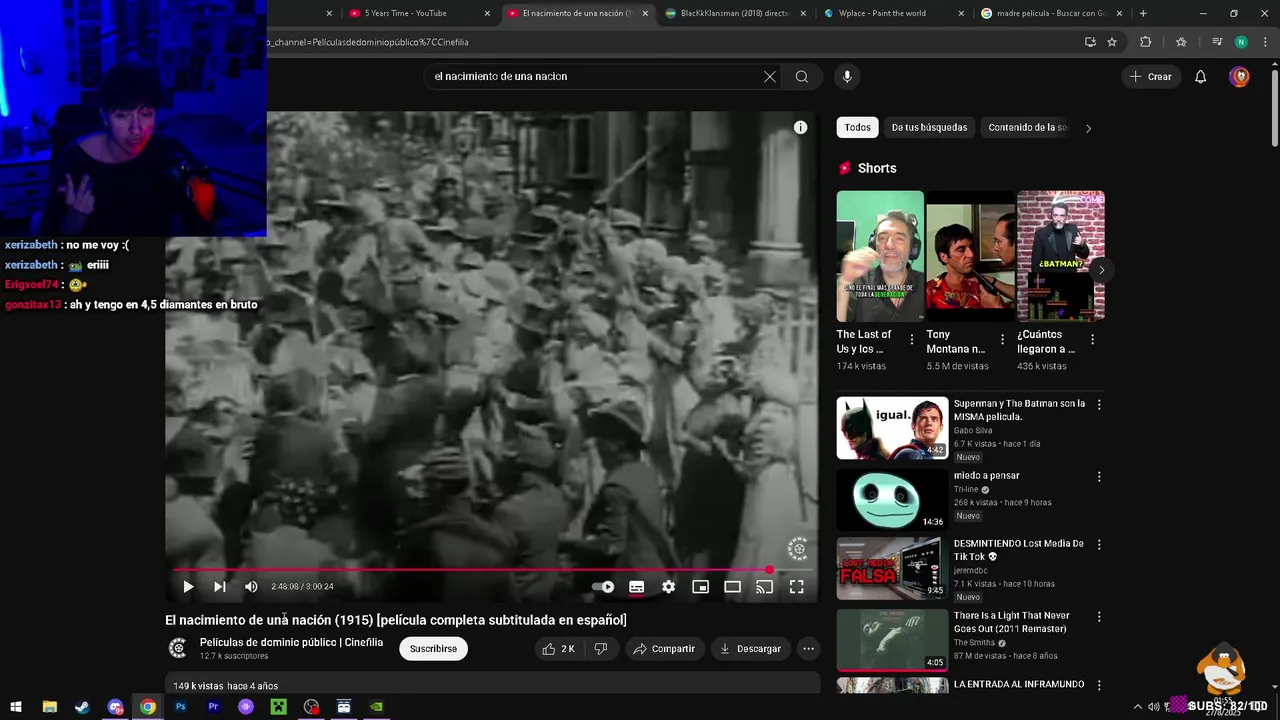Open Minecraft from taskbar
Viewport: 1280px width, 720px height.
(279, 707)
